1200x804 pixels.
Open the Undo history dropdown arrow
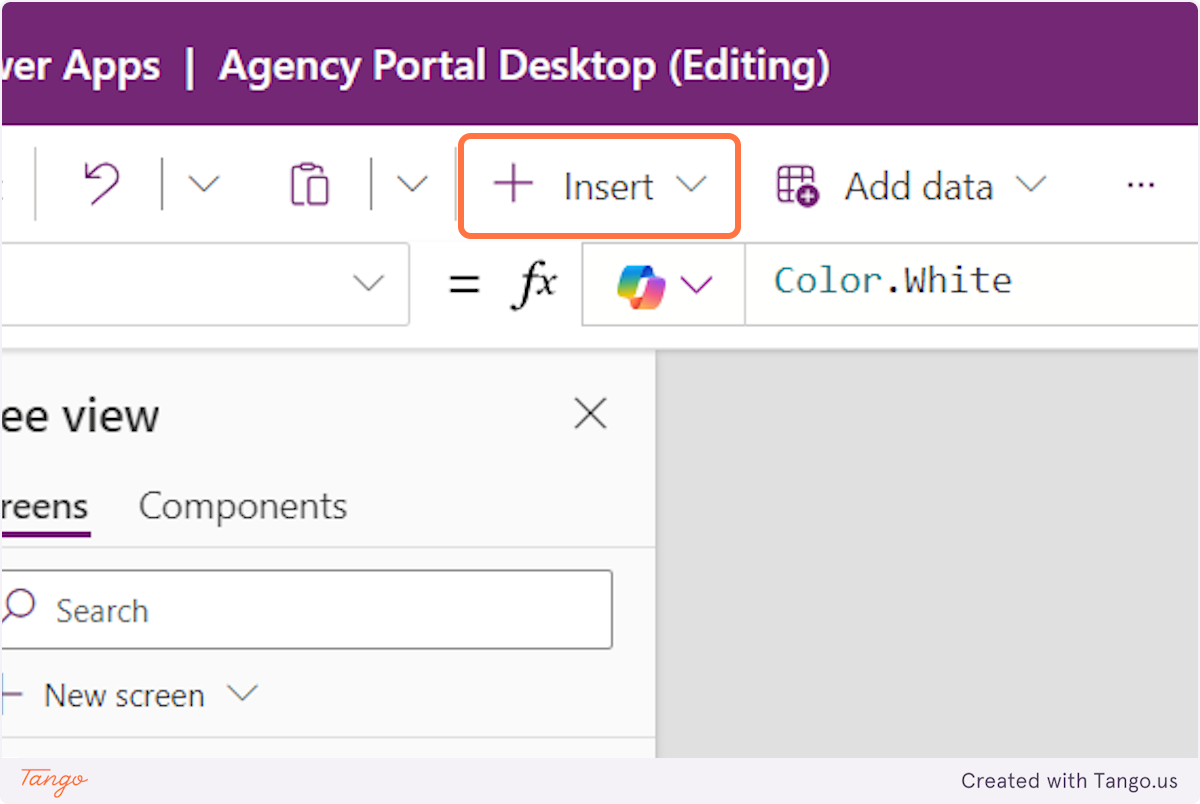tap(203, 185)
